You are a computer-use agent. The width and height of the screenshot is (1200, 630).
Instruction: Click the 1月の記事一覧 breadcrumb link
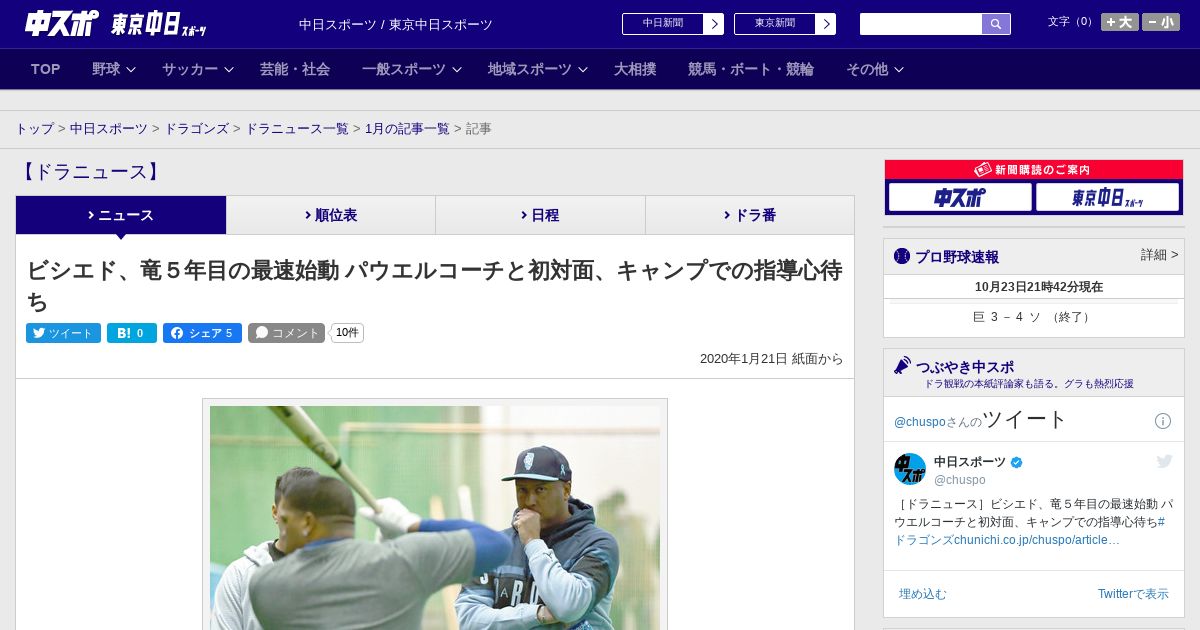tap(407, 129)
